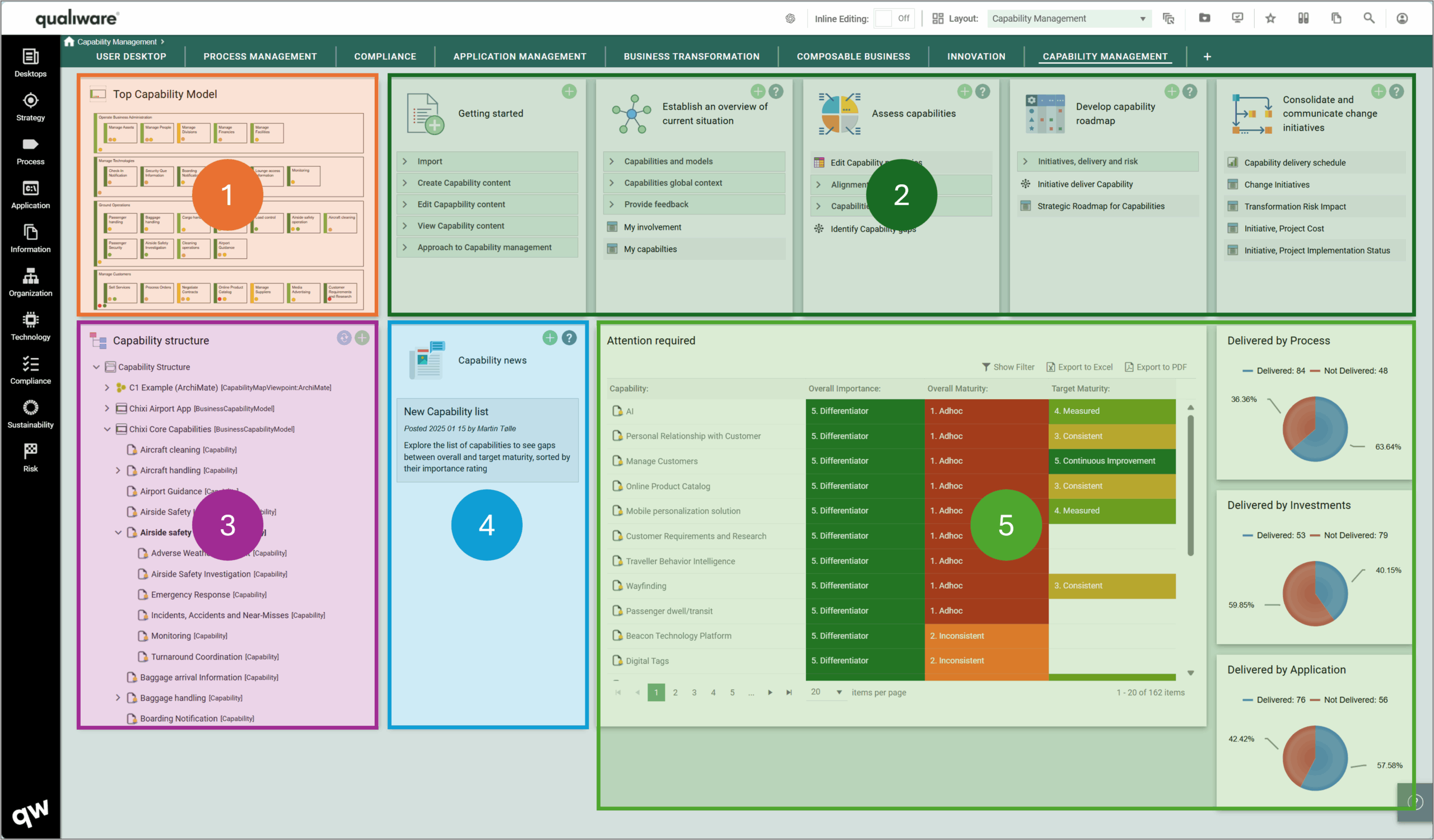
Task: Expand the Import section
Action: [487, 161]
